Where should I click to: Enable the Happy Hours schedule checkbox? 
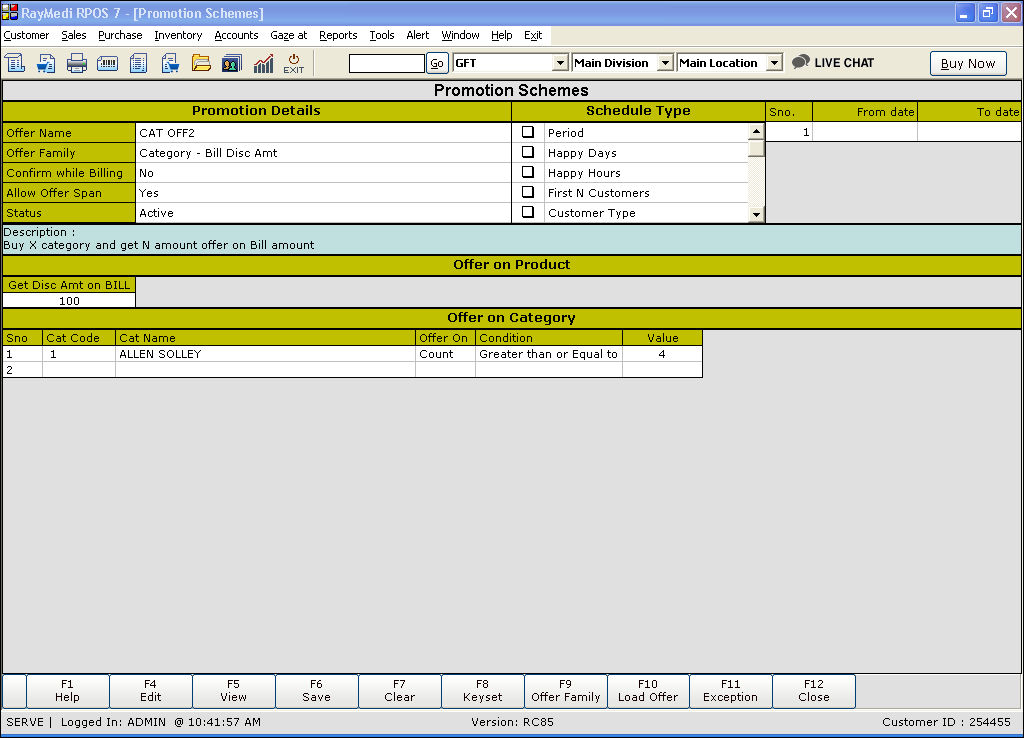pos(528,172)
